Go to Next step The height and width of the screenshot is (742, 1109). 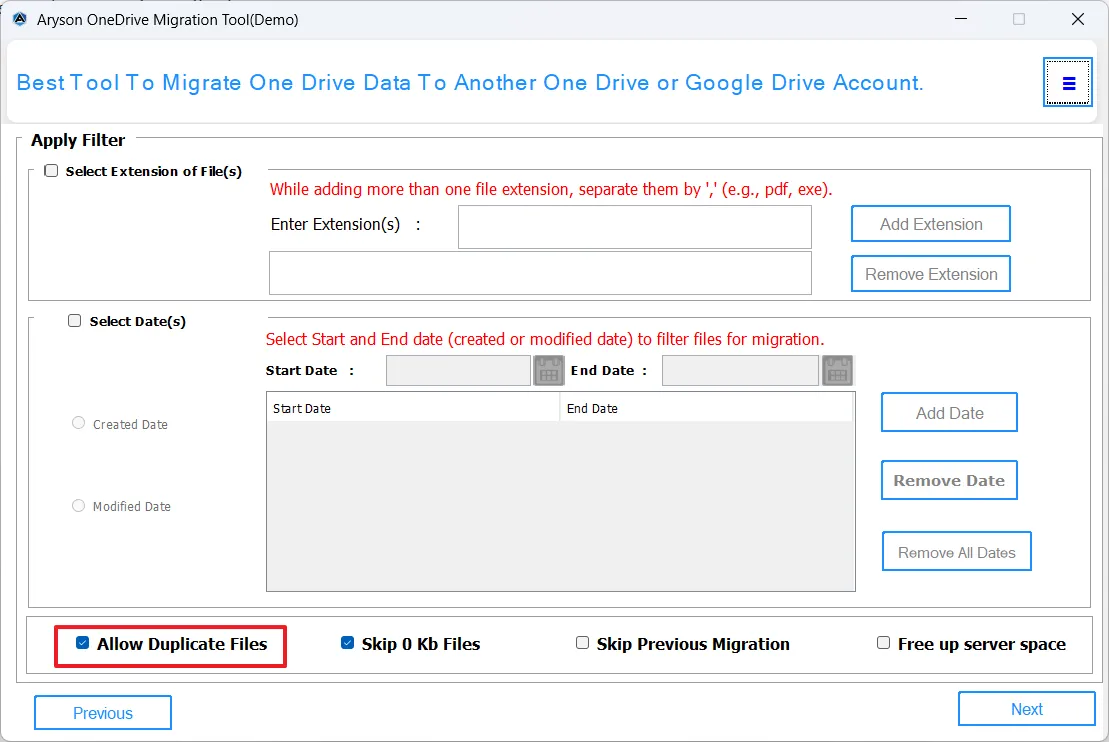click(1026, 709)
